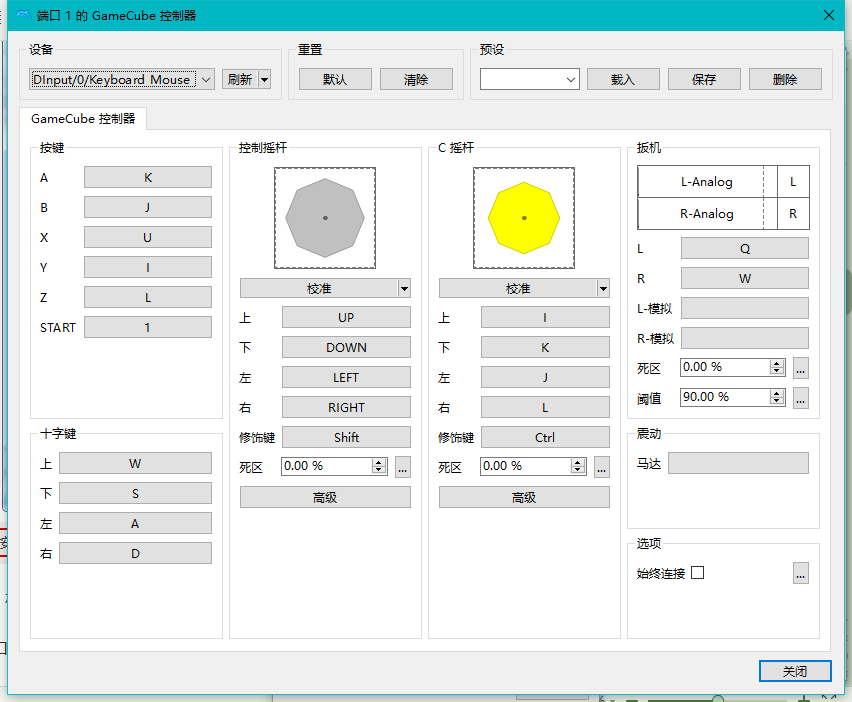Click the 阈值 90.00 % threshold field

click(725, 397)
